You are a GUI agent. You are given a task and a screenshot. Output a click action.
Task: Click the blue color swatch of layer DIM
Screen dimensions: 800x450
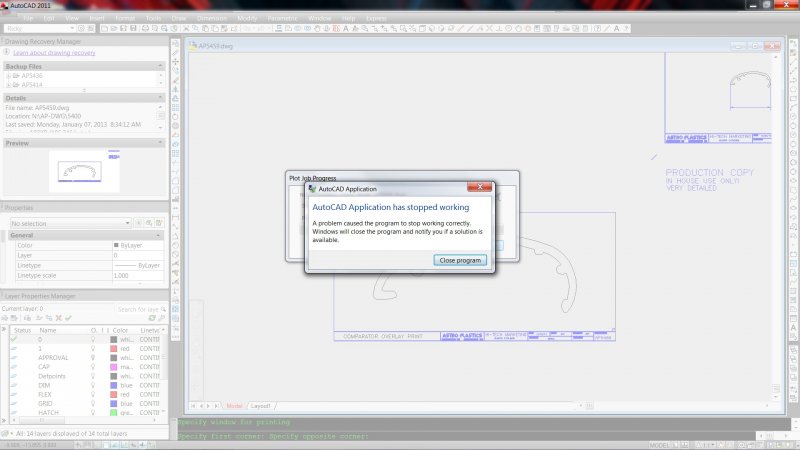(114, 386)
